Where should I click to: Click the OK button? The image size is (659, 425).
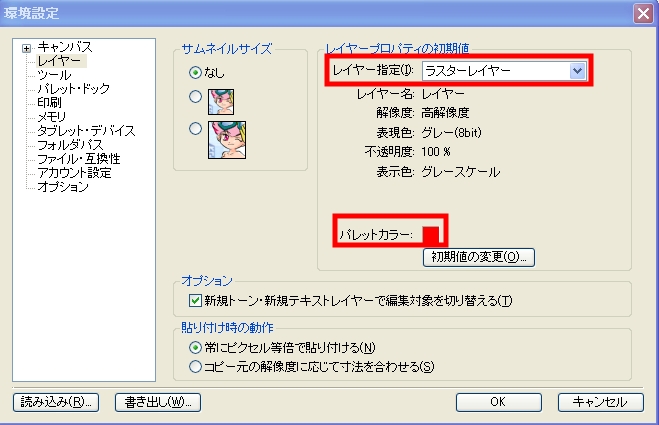point(498,402)
